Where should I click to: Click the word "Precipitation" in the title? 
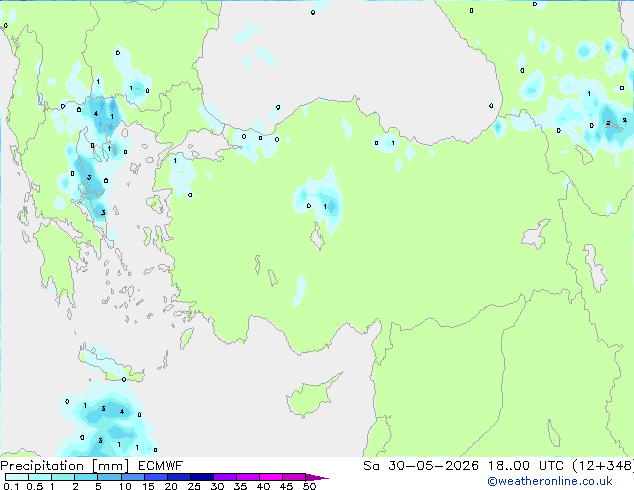coord(42,466)
